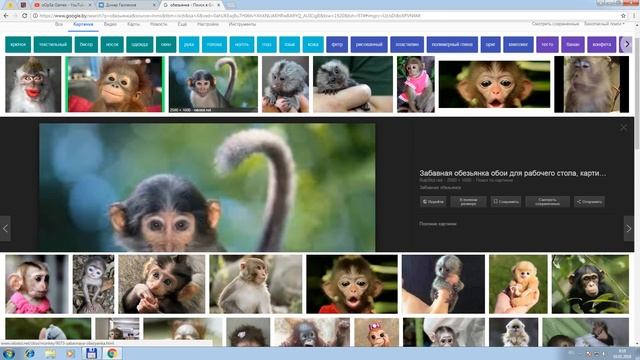The image size is (640, 360).
Task: Select the 'бисер' suggestion chip
Action: pos(86,44)
